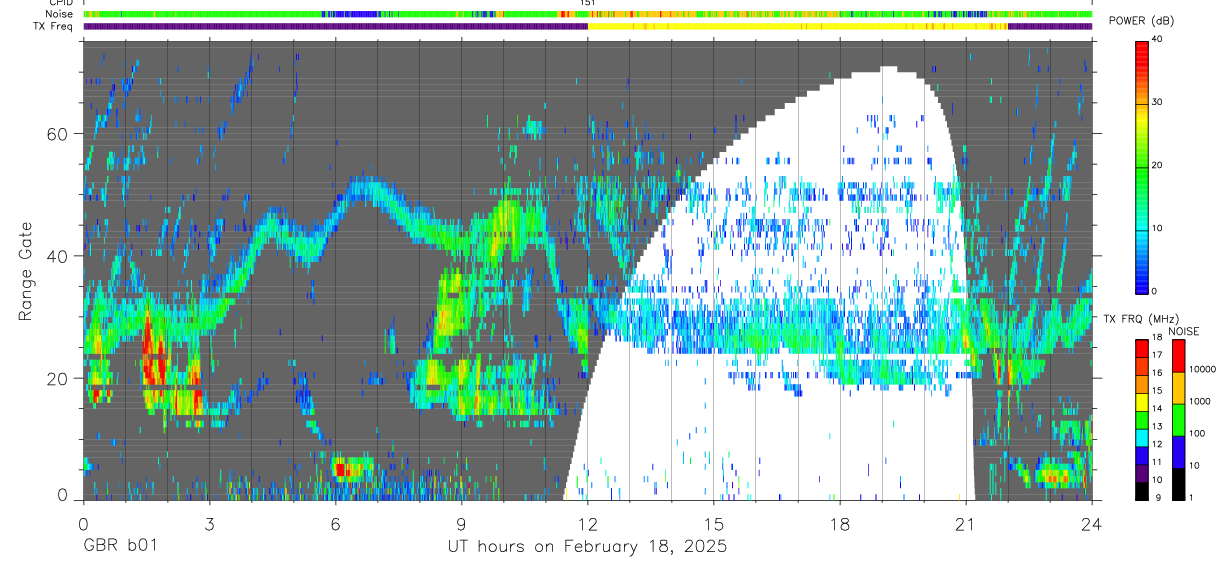Click the '60' tick label on Range Gate axis
The image size is (1228, 567).
point(59,134)
